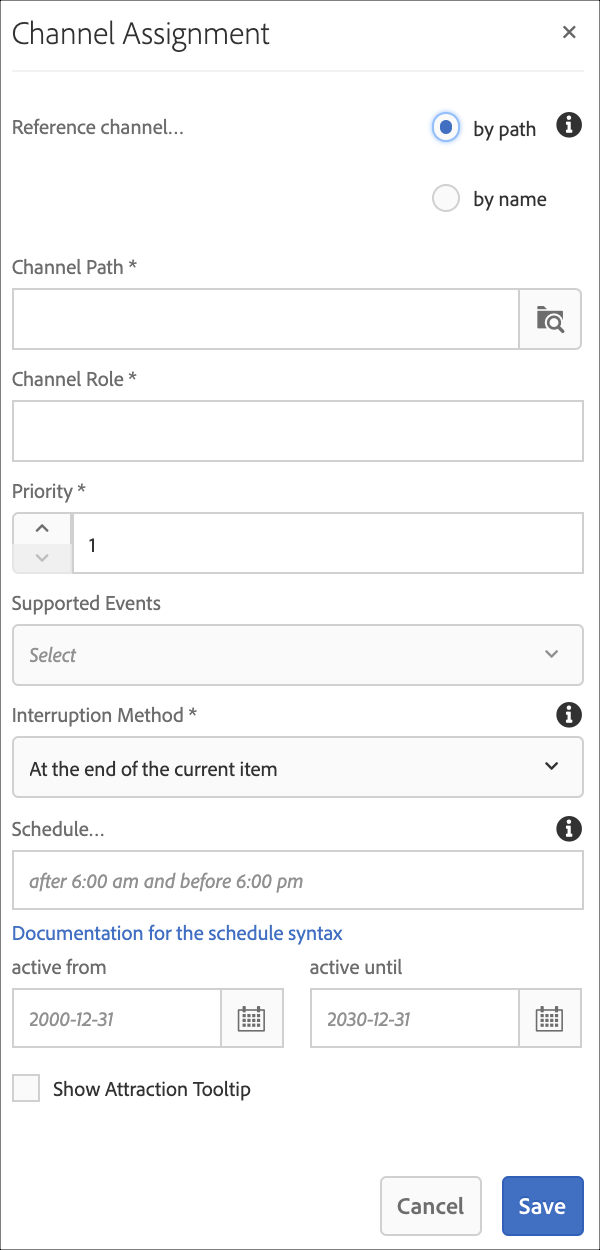
Task: Increase Priority with the up arrow
Action: (x=42, y=529)
